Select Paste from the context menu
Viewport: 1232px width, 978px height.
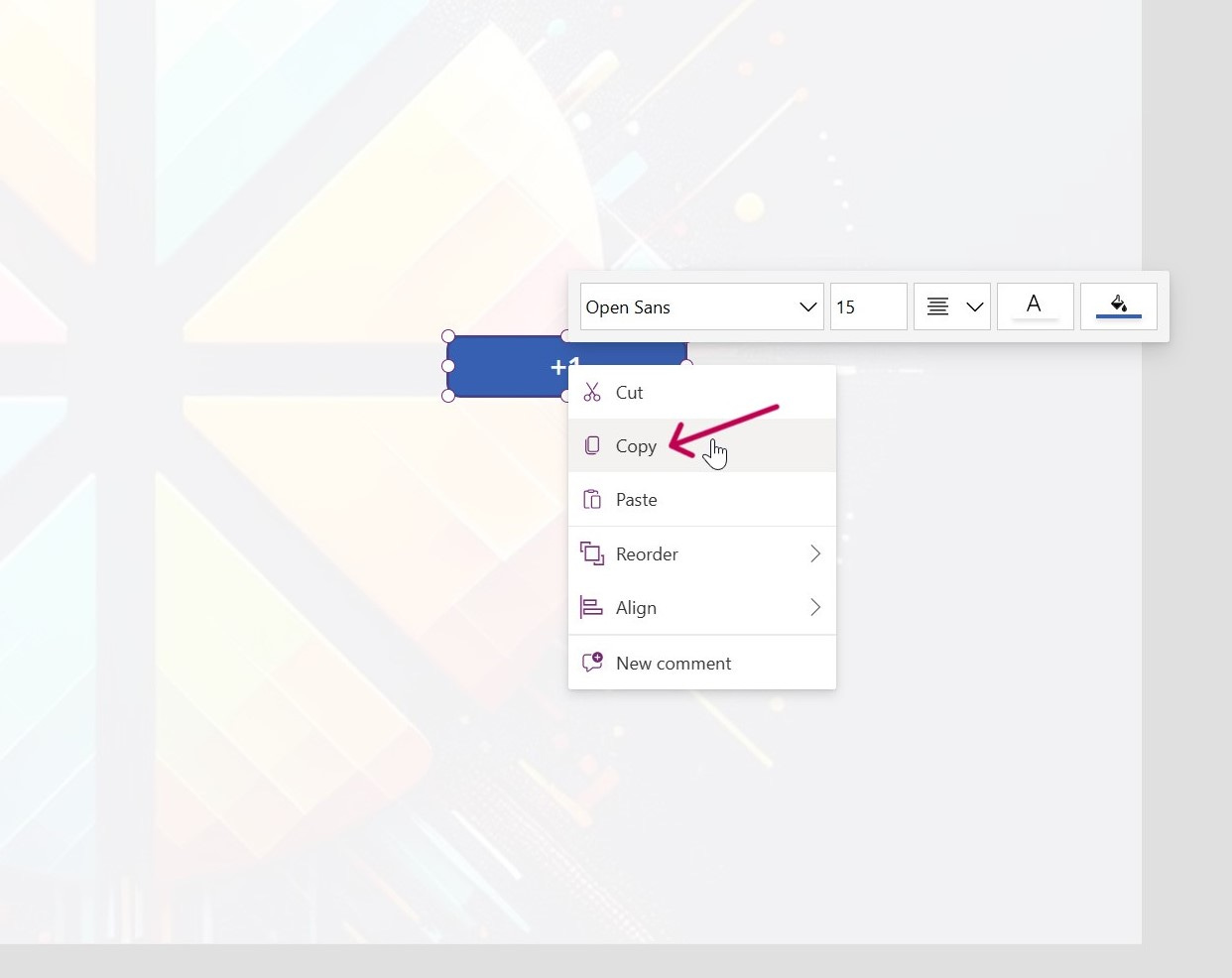701,499
